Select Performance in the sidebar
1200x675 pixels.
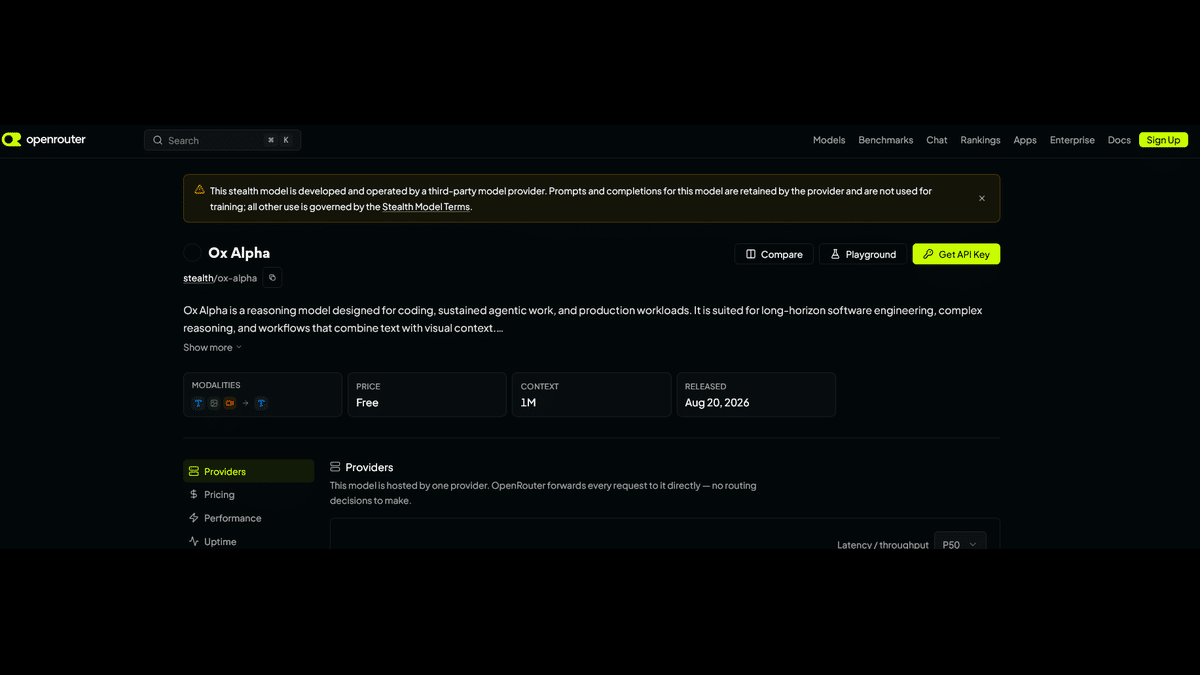pos(248,518)
